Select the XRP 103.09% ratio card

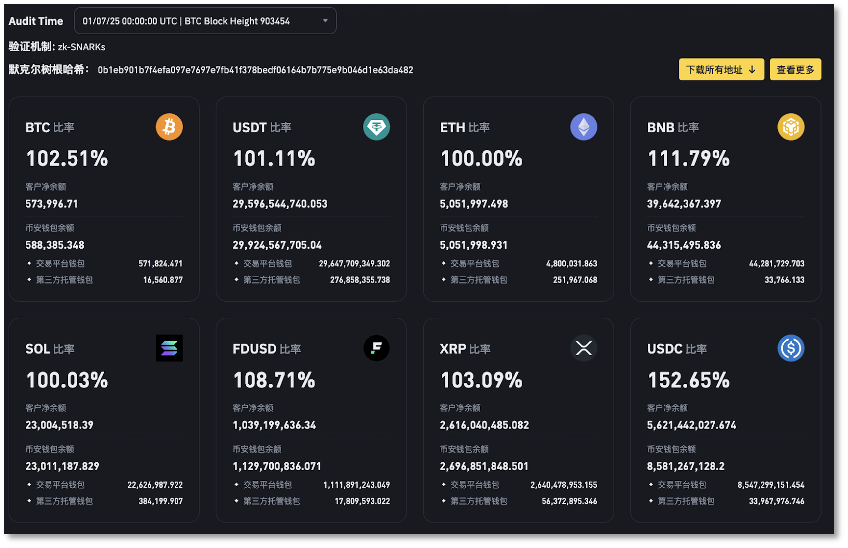tap(519, 420)
